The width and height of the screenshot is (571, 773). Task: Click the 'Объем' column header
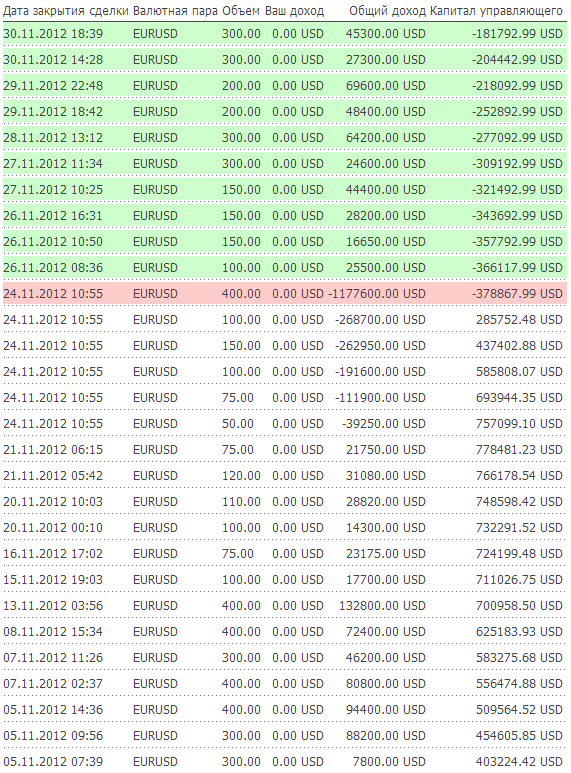tap(241, 11)
